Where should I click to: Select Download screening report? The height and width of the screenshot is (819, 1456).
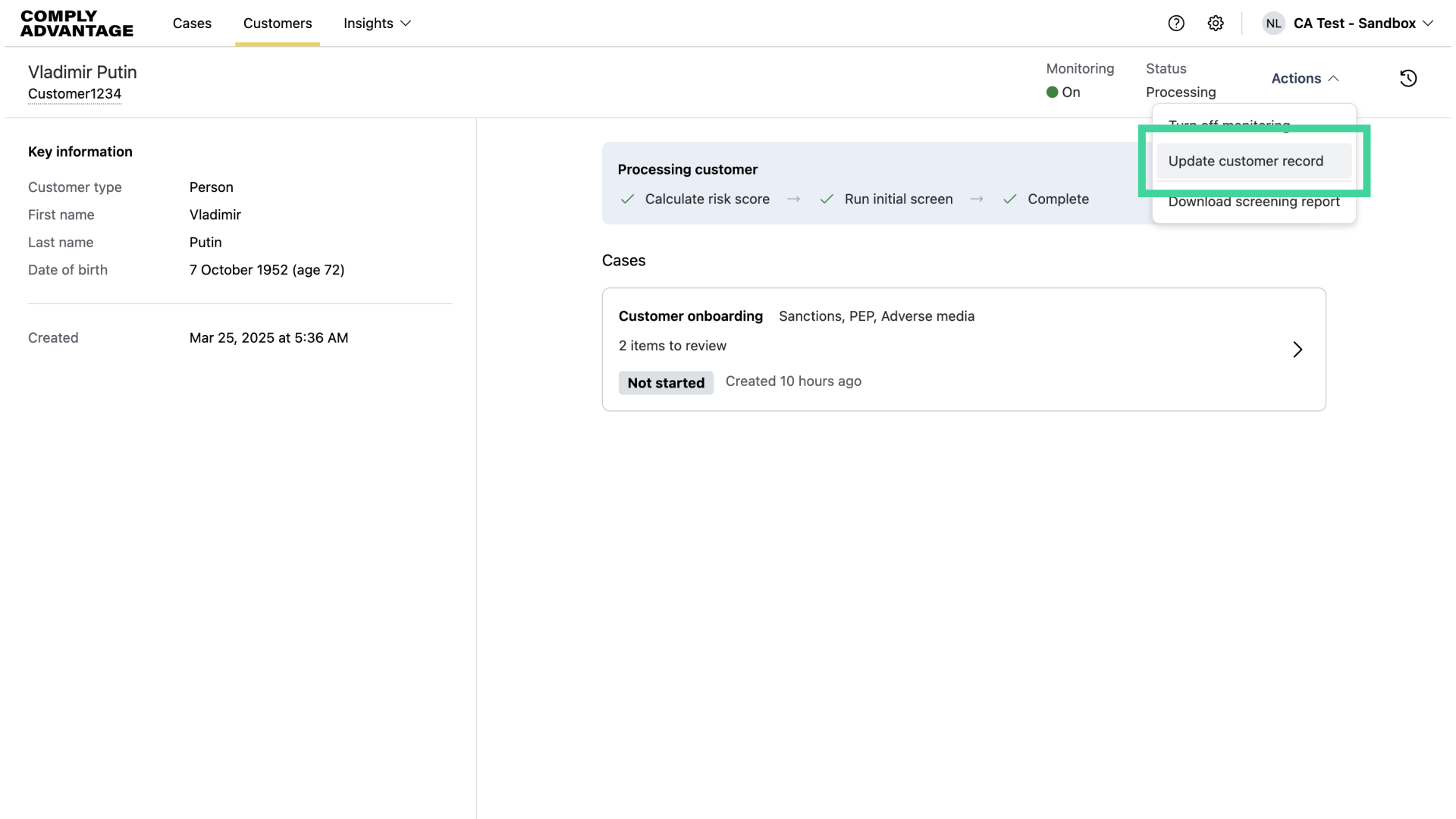[1254, 201]
